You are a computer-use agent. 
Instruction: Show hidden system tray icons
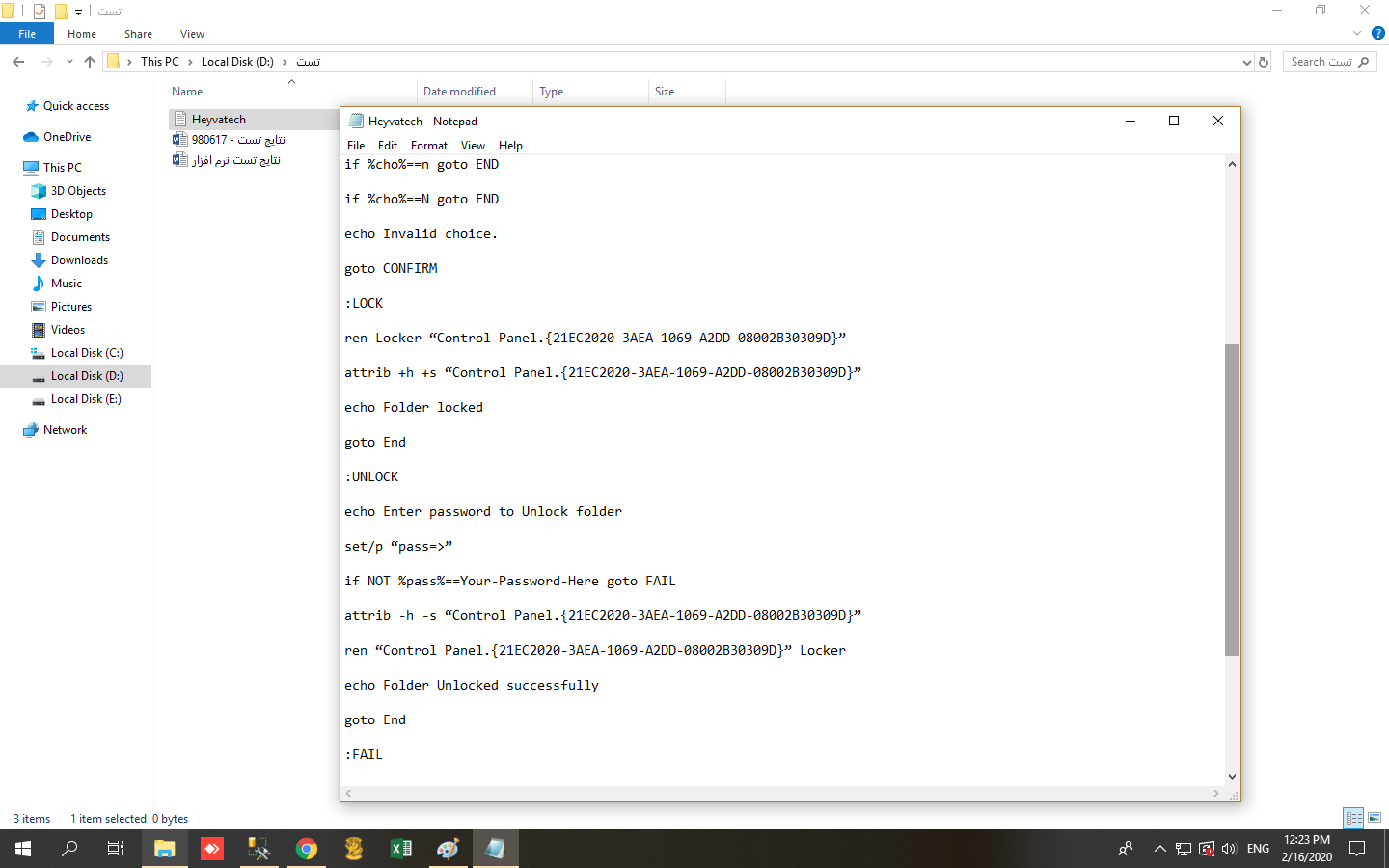coord(1159,849)
